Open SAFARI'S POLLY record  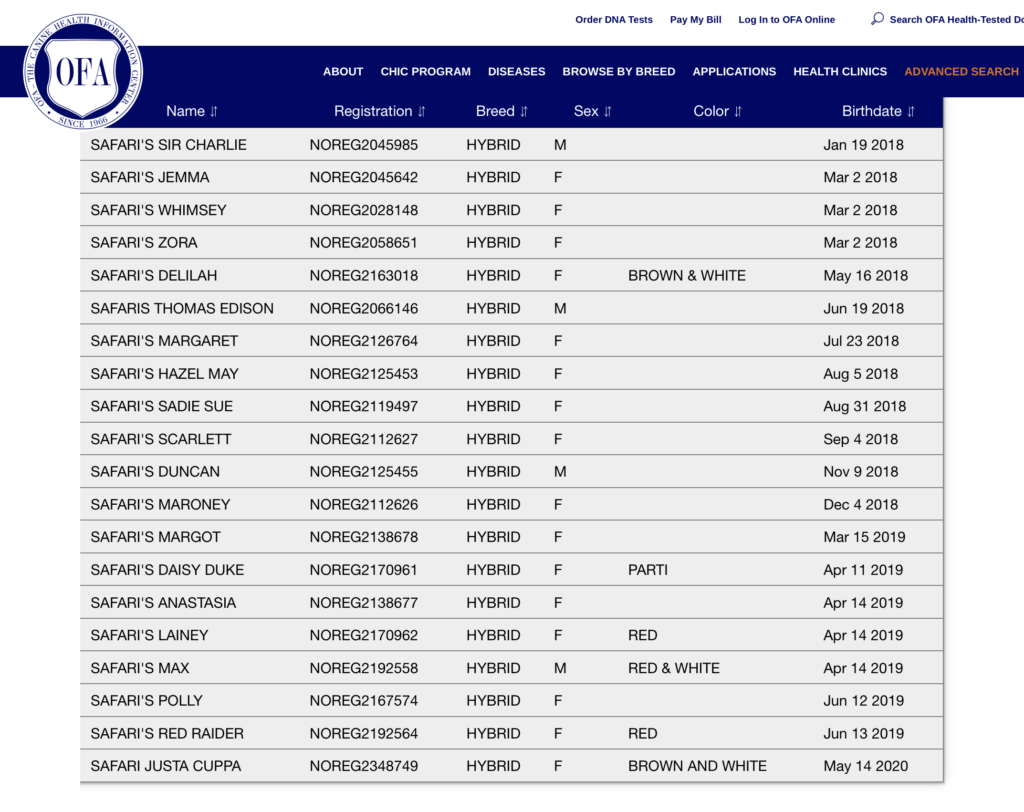click(x=146, y=701)
